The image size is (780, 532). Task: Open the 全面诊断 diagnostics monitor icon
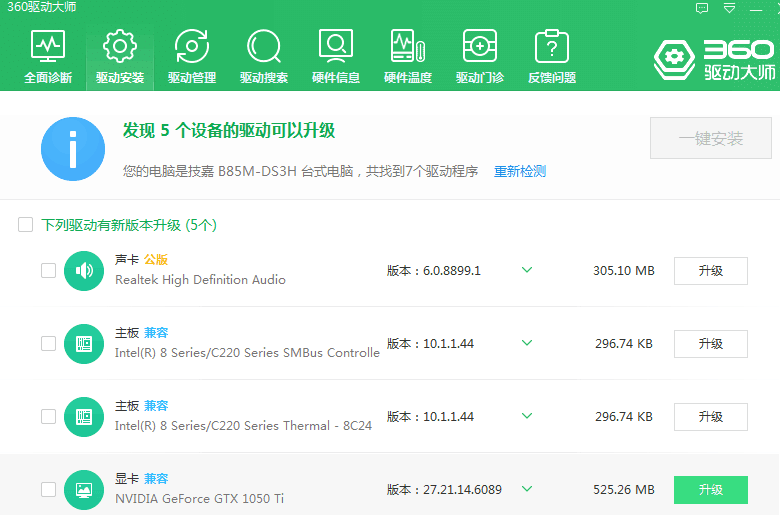click(x=48, y=46)
